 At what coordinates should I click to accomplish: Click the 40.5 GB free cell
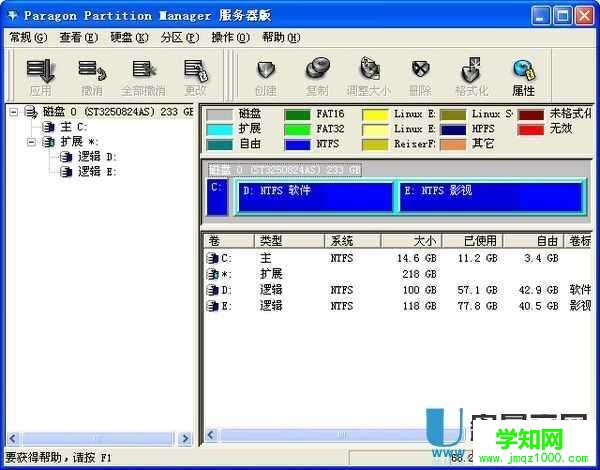538,306
